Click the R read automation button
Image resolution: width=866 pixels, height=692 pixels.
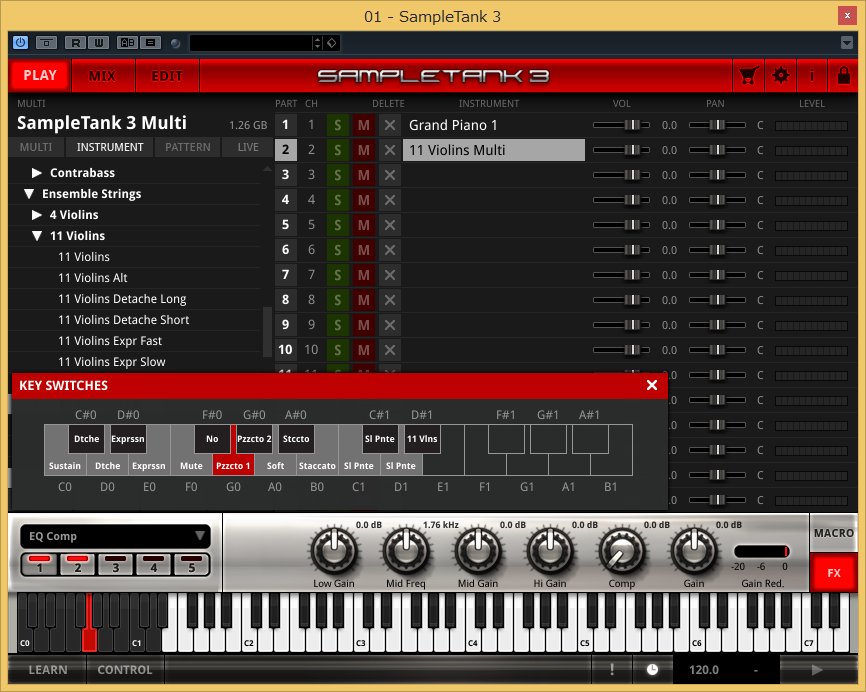click(x=76, y=43)
